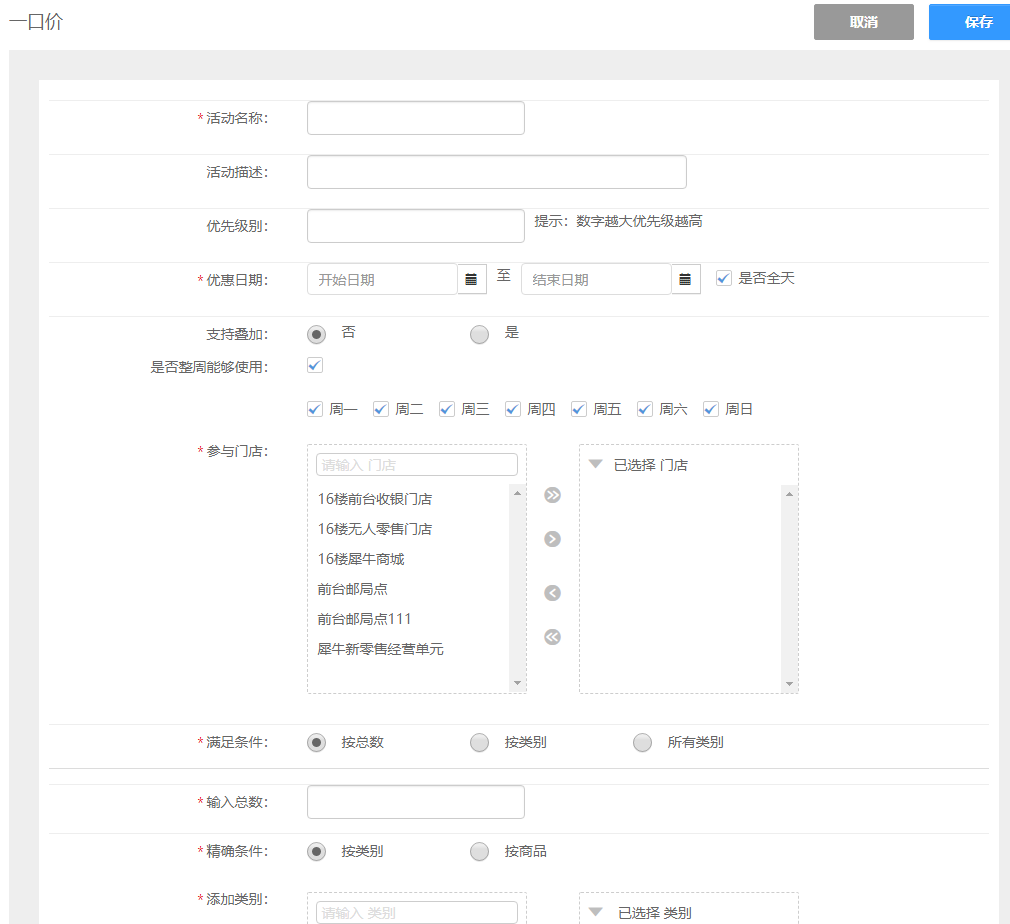
Task: Select store 前台邮局点
Action: click(352, 589)
